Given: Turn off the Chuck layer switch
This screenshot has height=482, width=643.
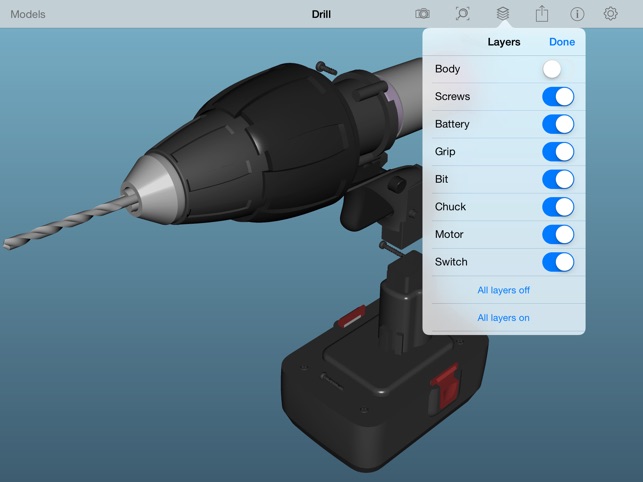Looking at the screenshot, I should pos(558,207).
